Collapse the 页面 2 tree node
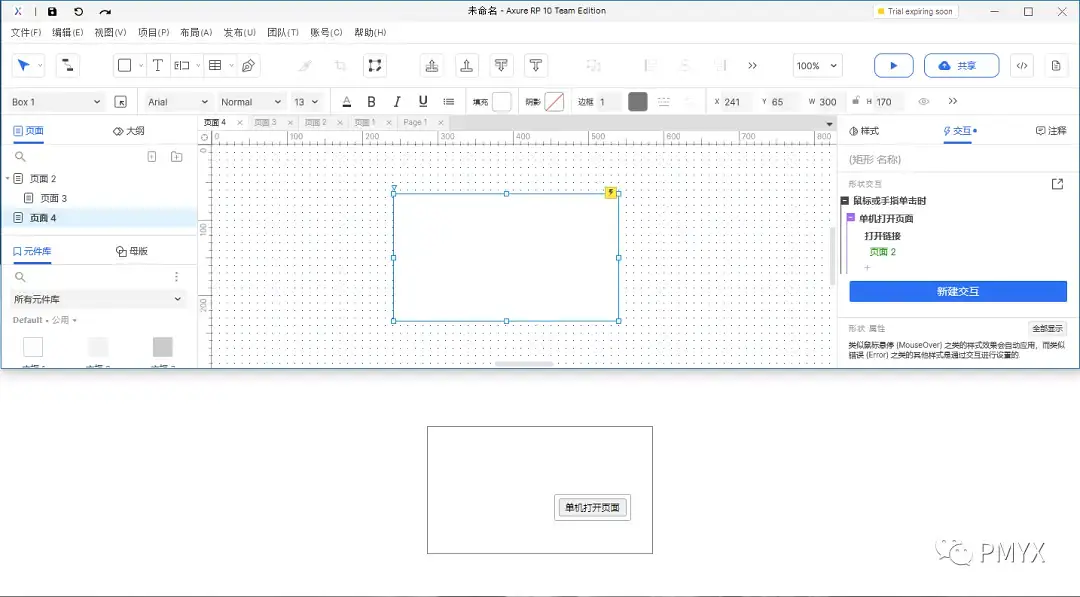This screenshot has height=597, width=1080. point(8,179)
